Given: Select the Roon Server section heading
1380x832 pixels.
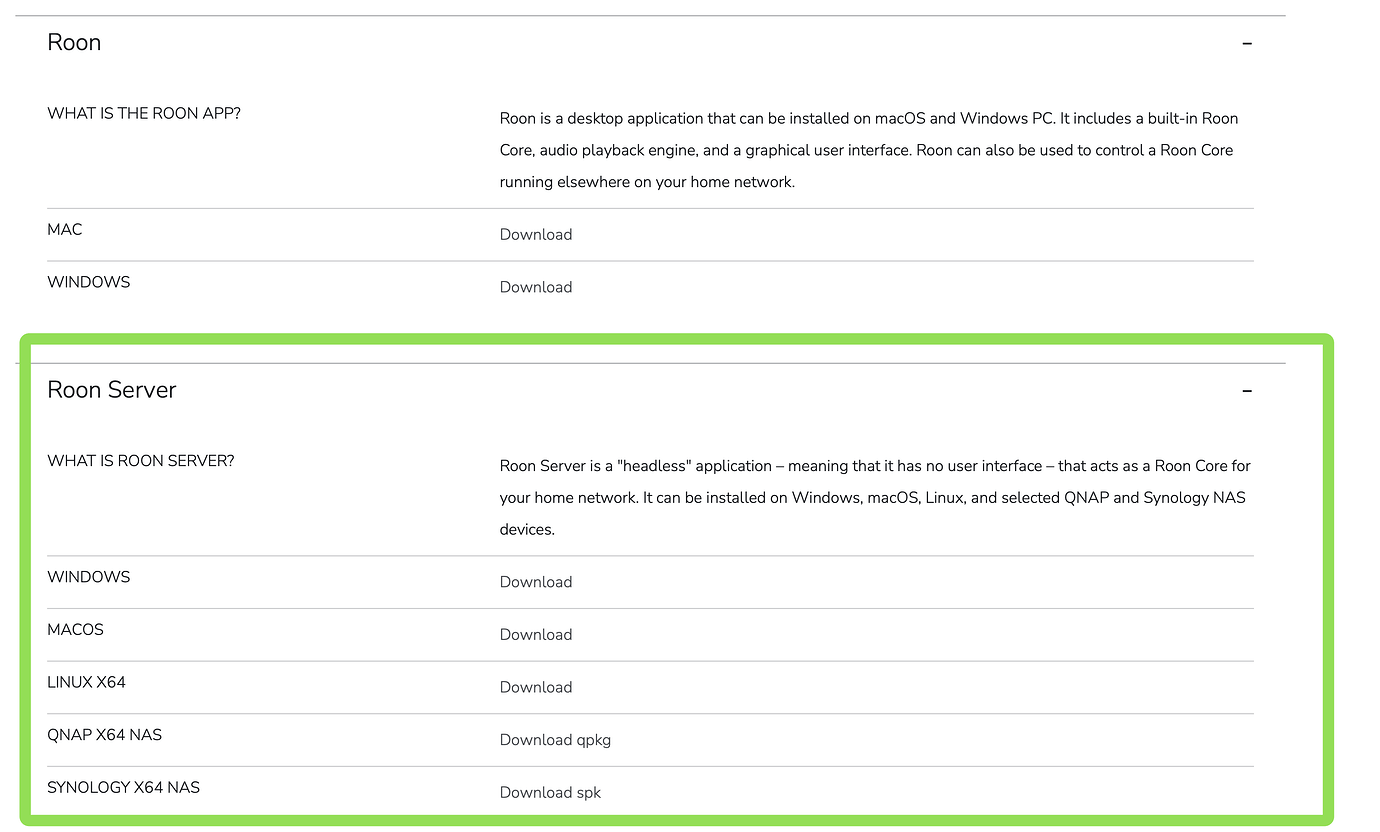Looking at the screenshot, I should (111, 390).
